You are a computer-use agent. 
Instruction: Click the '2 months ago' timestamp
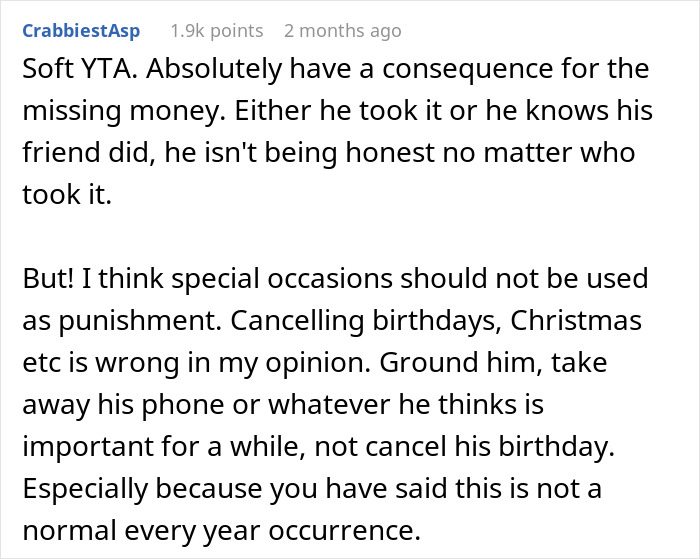[x=342, y=31]
